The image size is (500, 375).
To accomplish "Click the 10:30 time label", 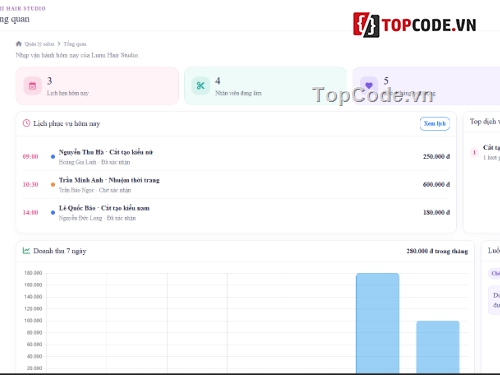I will click(30, 184).
